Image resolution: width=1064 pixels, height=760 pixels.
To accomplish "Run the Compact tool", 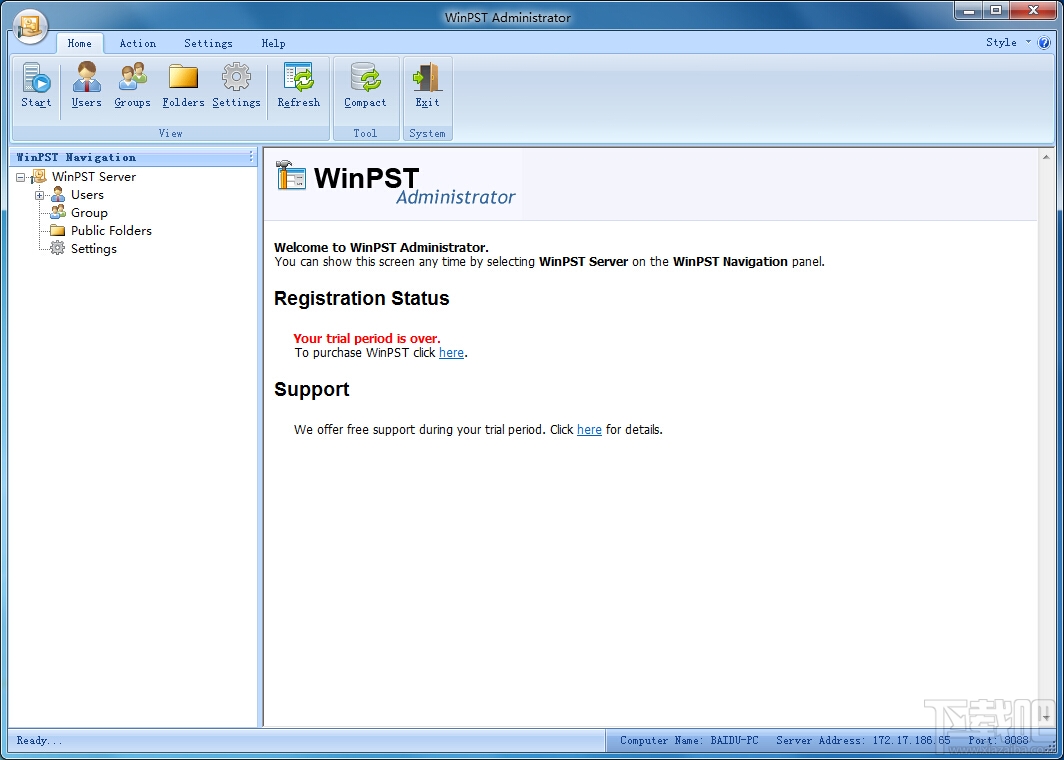I will 365,86.
